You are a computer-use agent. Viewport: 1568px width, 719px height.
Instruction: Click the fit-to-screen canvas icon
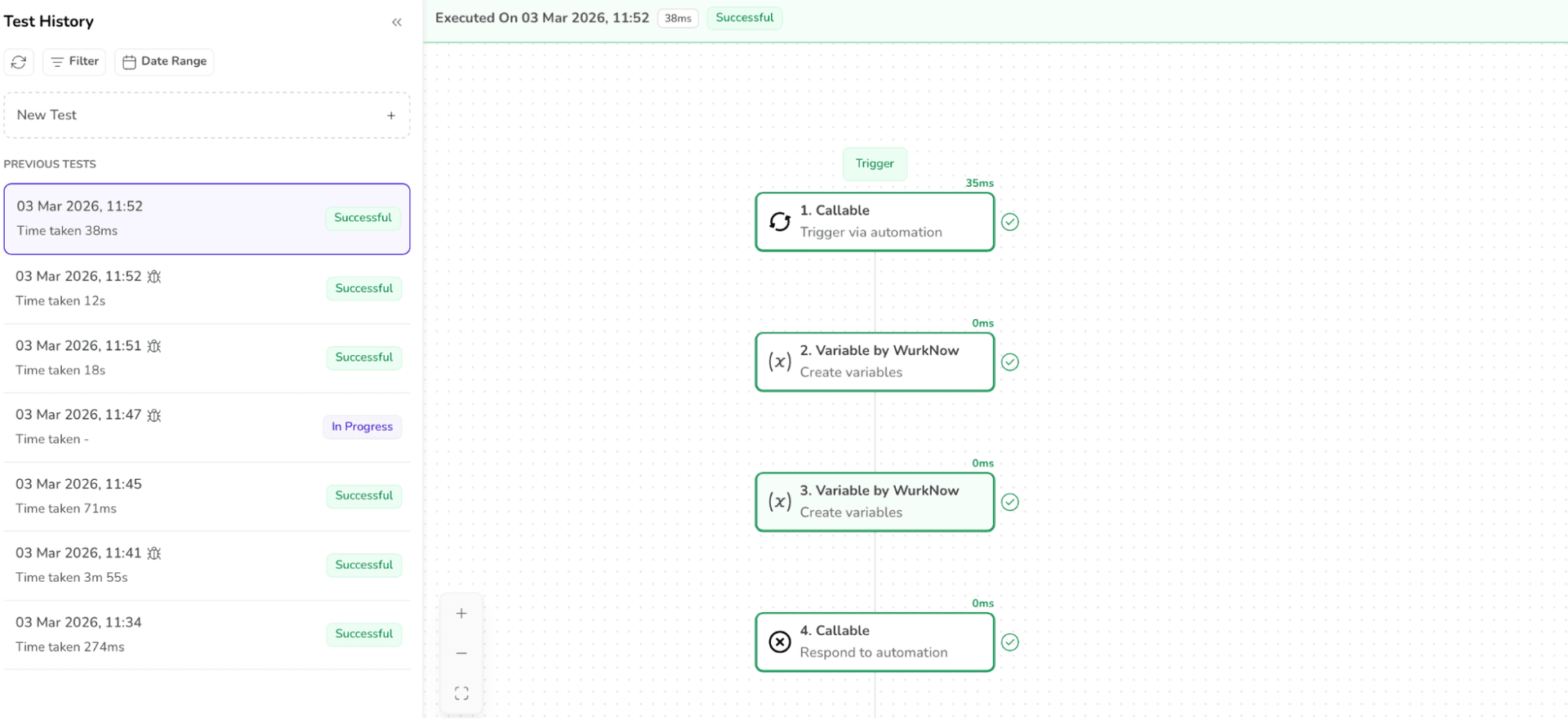(461, 693)
